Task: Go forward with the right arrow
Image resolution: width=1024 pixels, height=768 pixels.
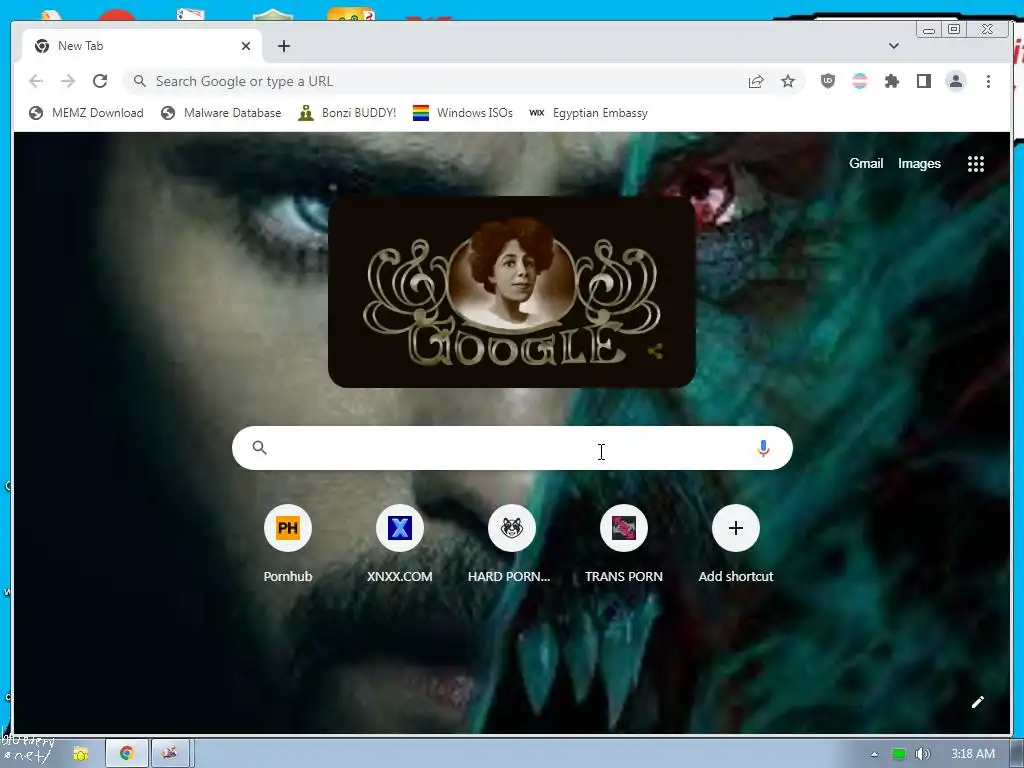Action: pyautogui.click(x=68, y=81)
